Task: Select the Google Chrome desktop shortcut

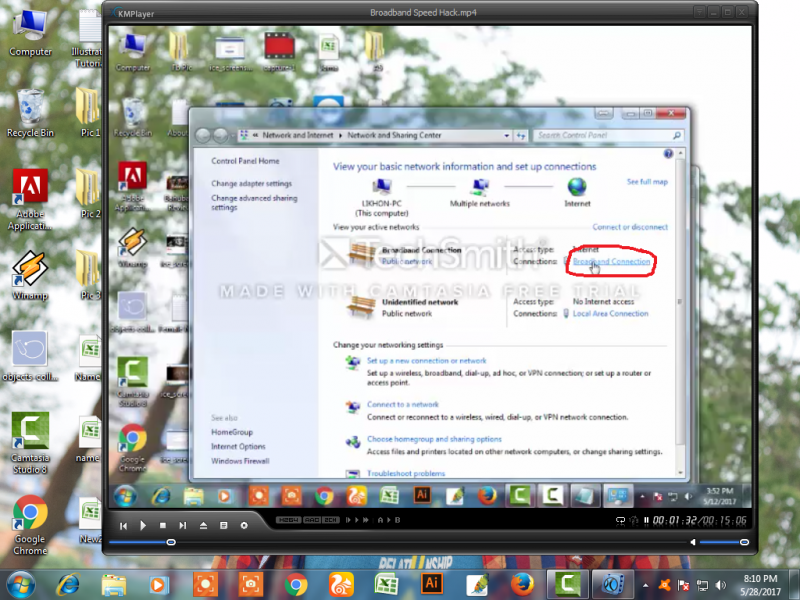Action: tap(30, 526)
